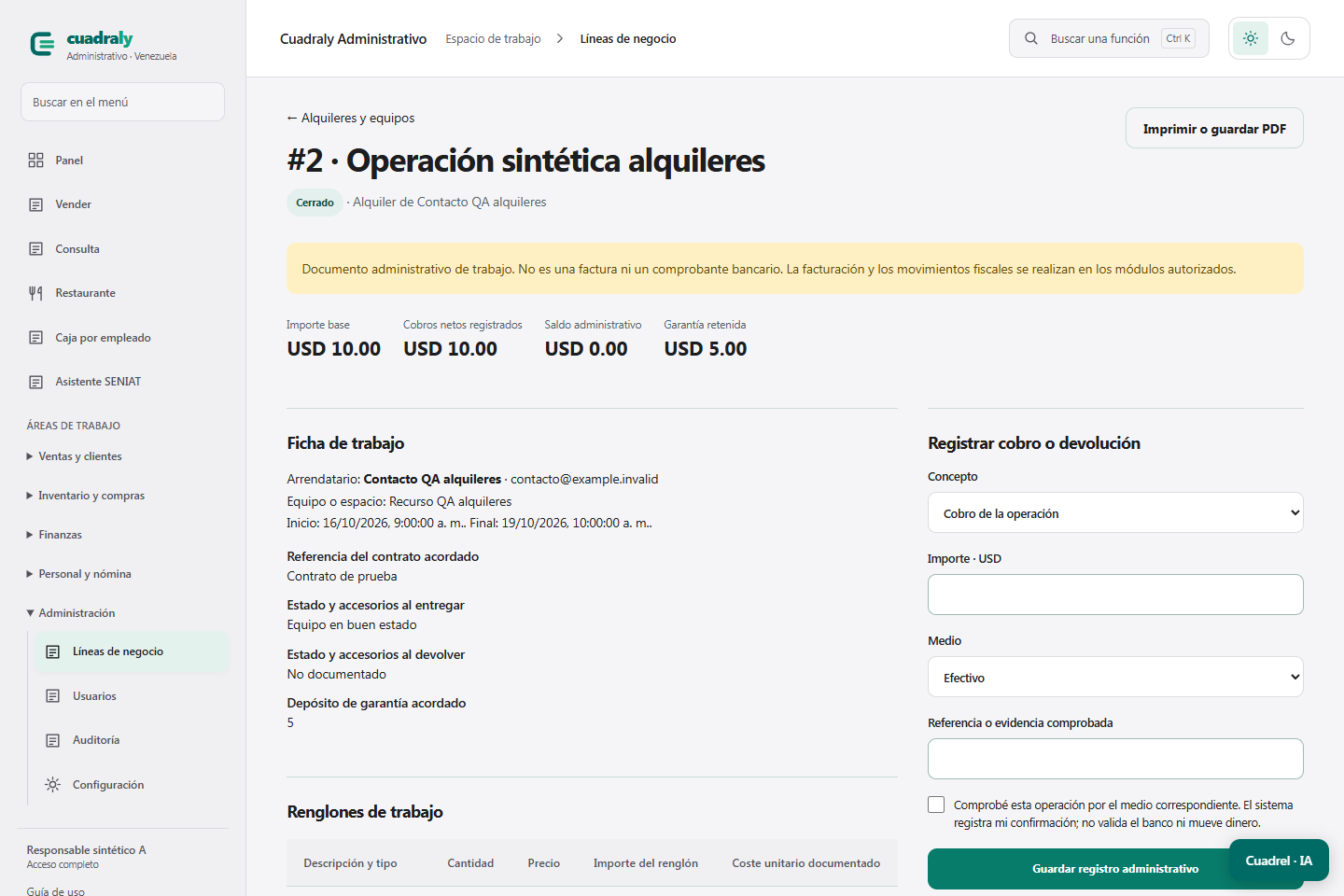The height and width of the screenshot is (896, 1344).
Task: Click the Cuadraly logo icon
Action: [x=42, y=44]
